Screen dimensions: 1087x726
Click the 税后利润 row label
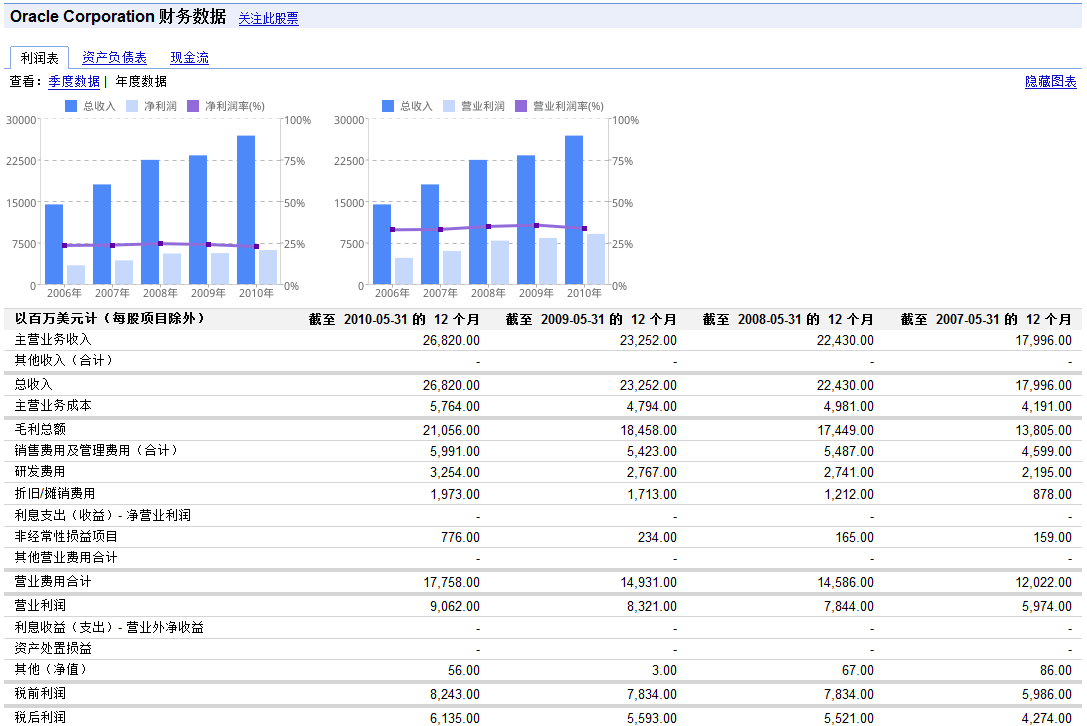(x=40, y=717)
